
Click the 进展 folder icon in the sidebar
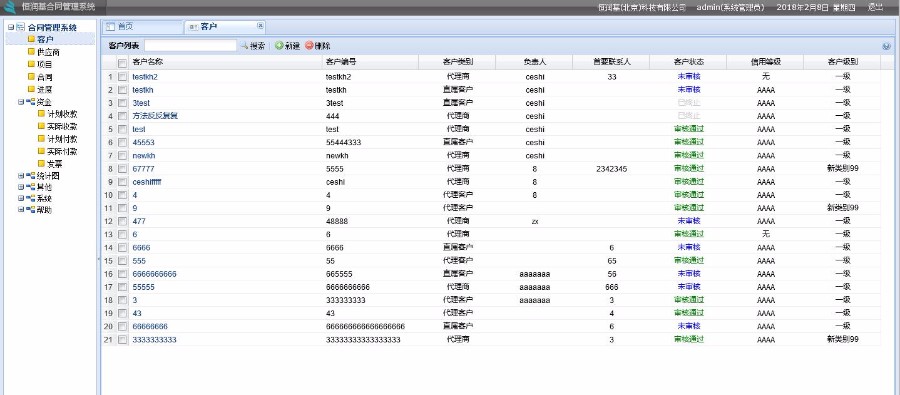coord(32,90)
